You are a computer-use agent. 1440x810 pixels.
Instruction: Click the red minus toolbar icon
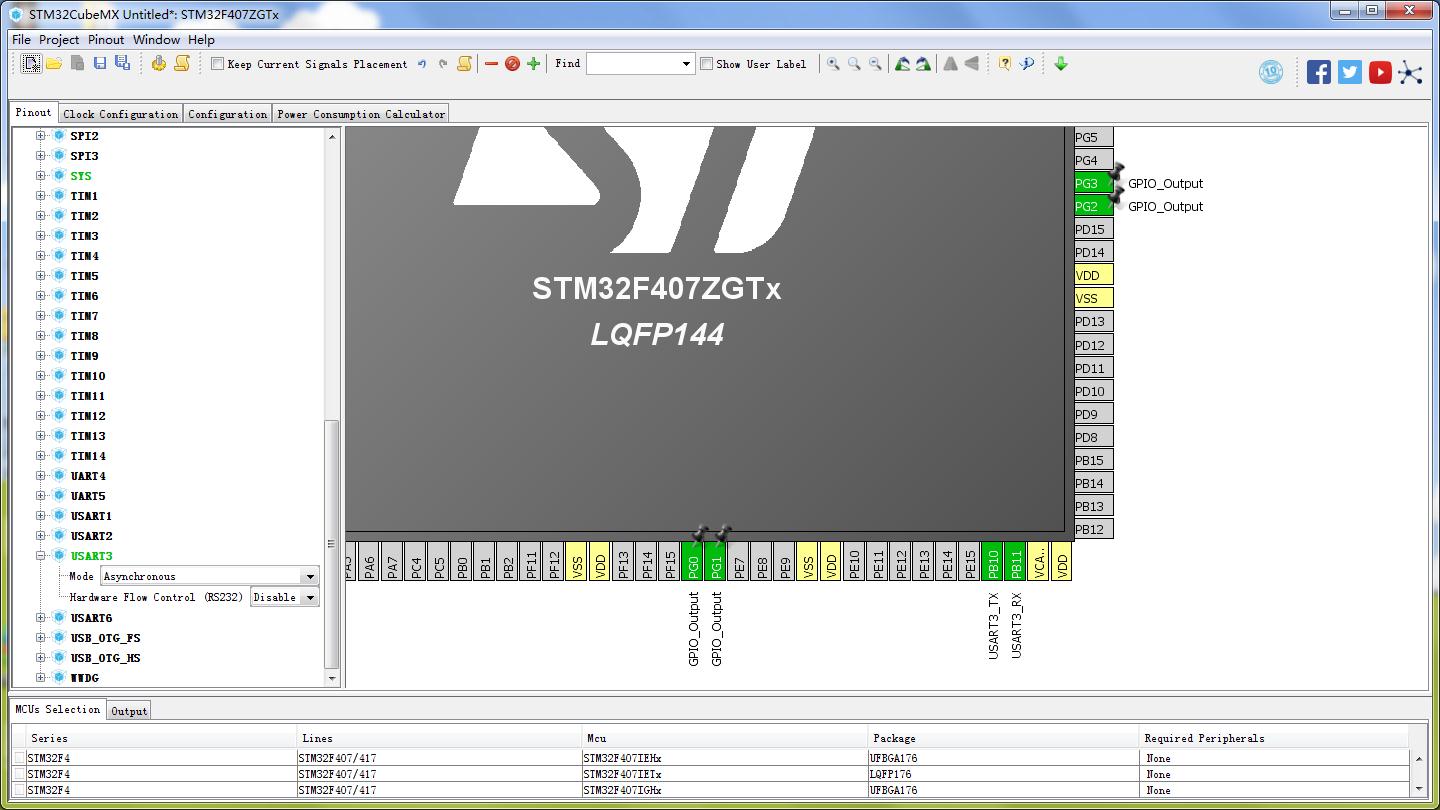(491, 64)
